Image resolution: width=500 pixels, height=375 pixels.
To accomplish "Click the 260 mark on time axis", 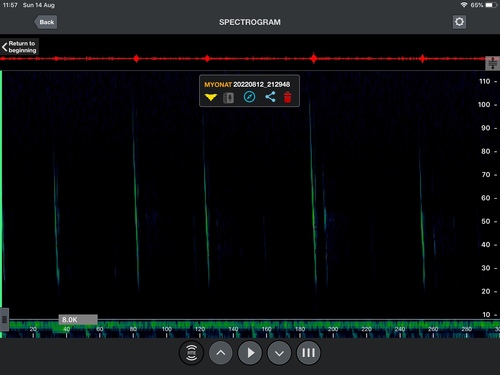I will [433, 329].
